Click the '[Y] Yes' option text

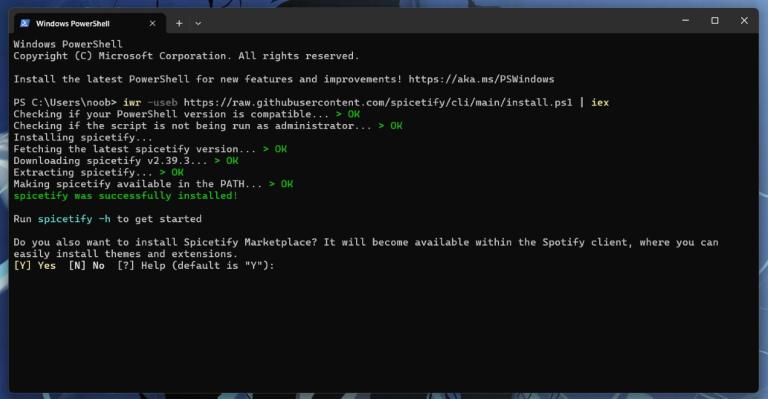pyautogui.click(x=34, y=266)
